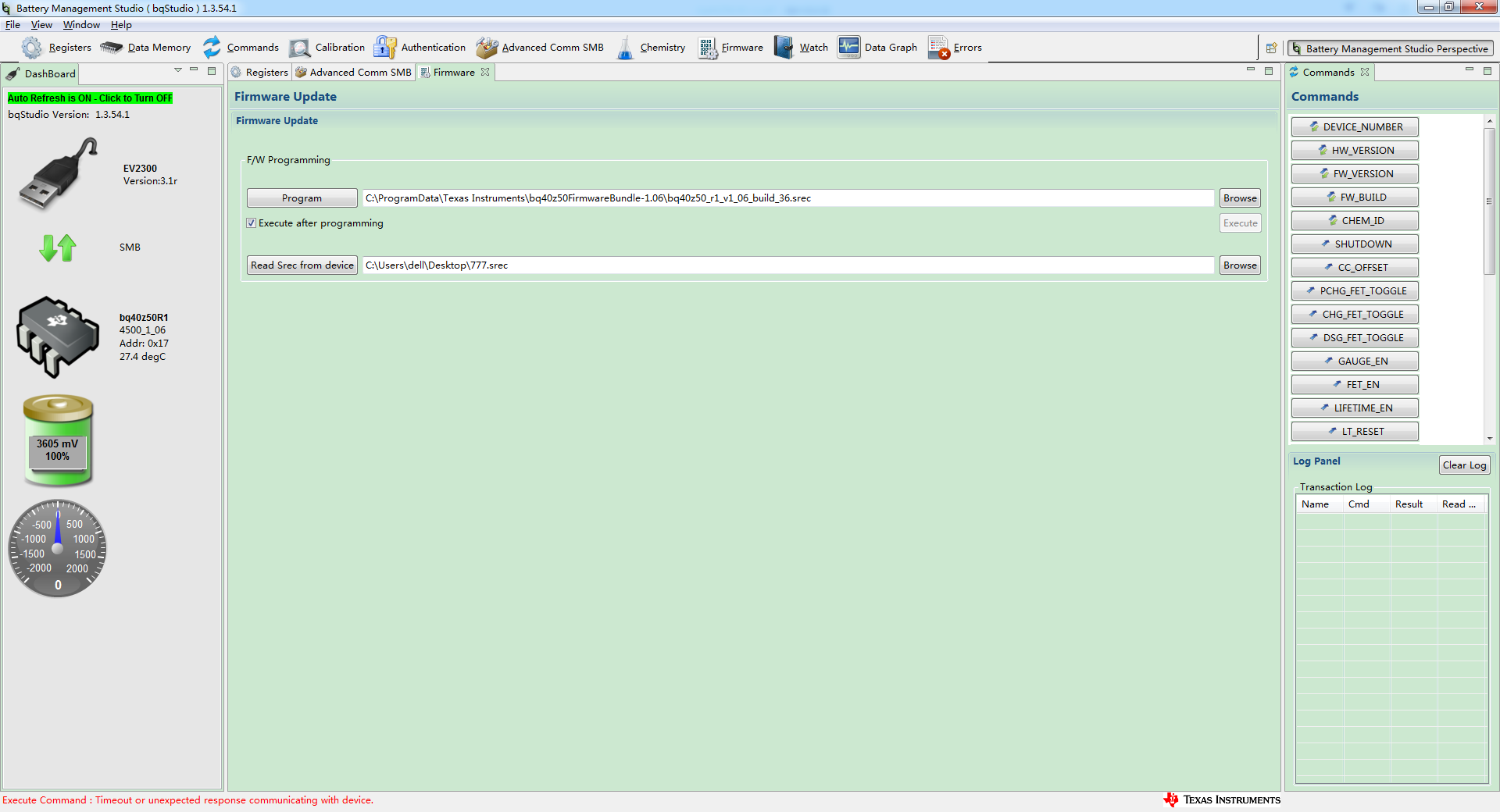Viewport: 1500px width, 812px height.
Task: Send the CHG_FET_TOGGLE command
Action: click(1355, 315)
